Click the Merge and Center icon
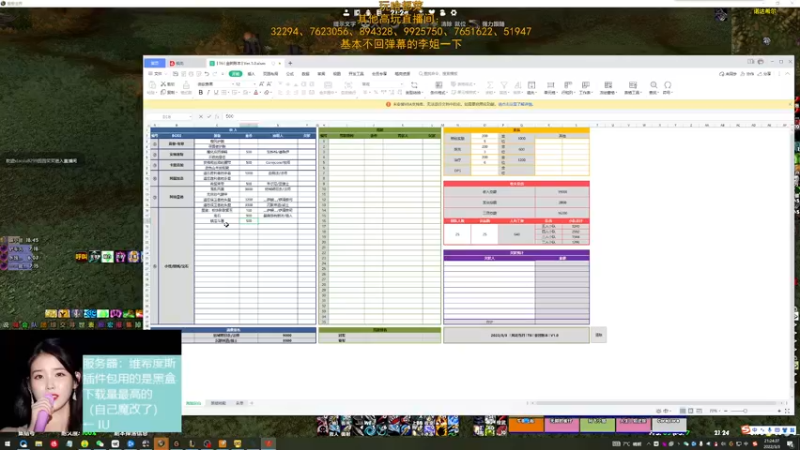Viewport: 800px width, 450px height. (x=328, y=85)
